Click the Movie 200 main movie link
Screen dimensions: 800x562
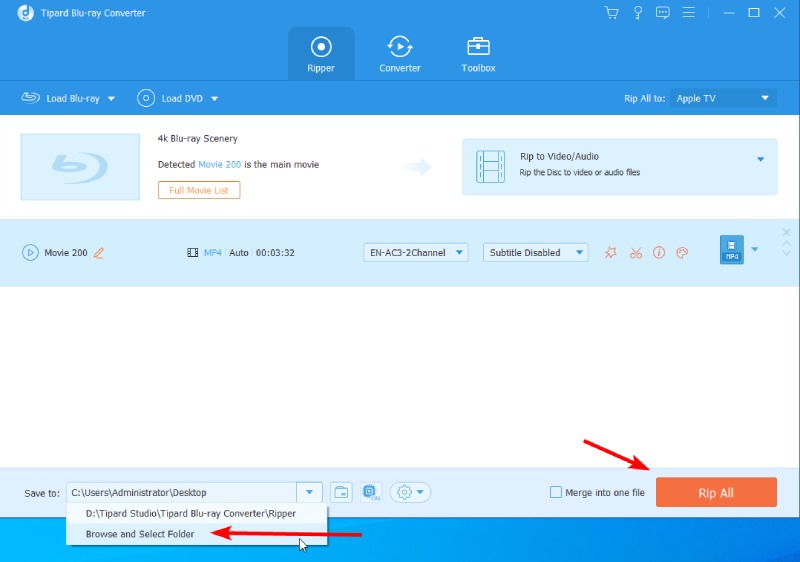[219, 164]
